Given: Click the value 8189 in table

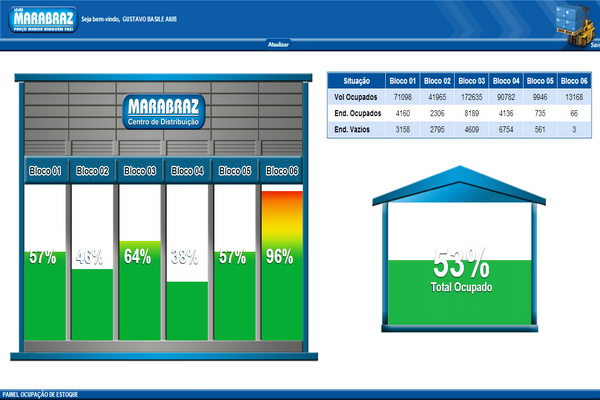Looking at the screenshot, I should coord(472,113).
